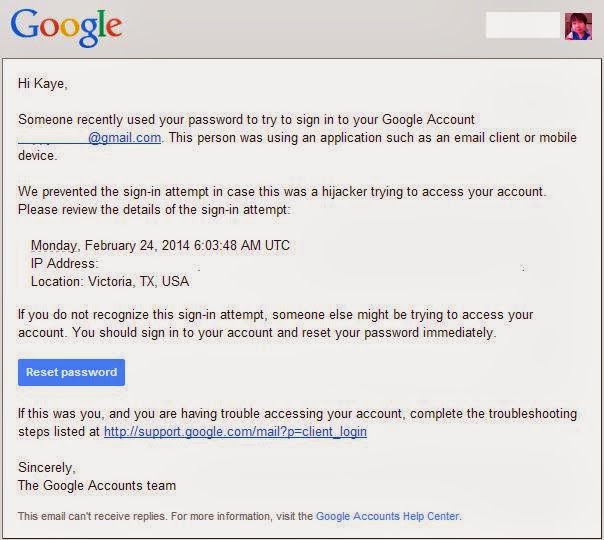Image resolution: width=604 pixels, height=540 pixels.
Task: Select the Monday, February 24, 2014 timestamp line
Action: pyautogui.click(x=160, y=245)
